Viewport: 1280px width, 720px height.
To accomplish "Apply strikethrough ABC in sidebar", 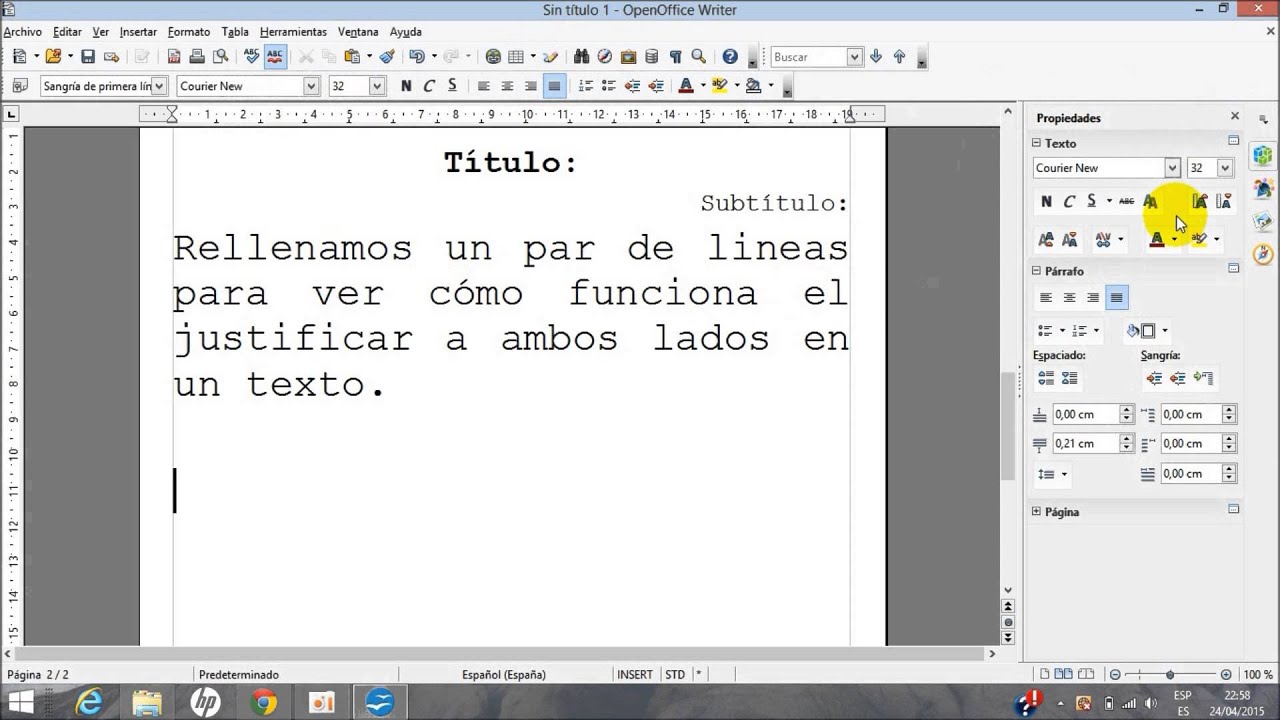I will tap(1127, 201).
